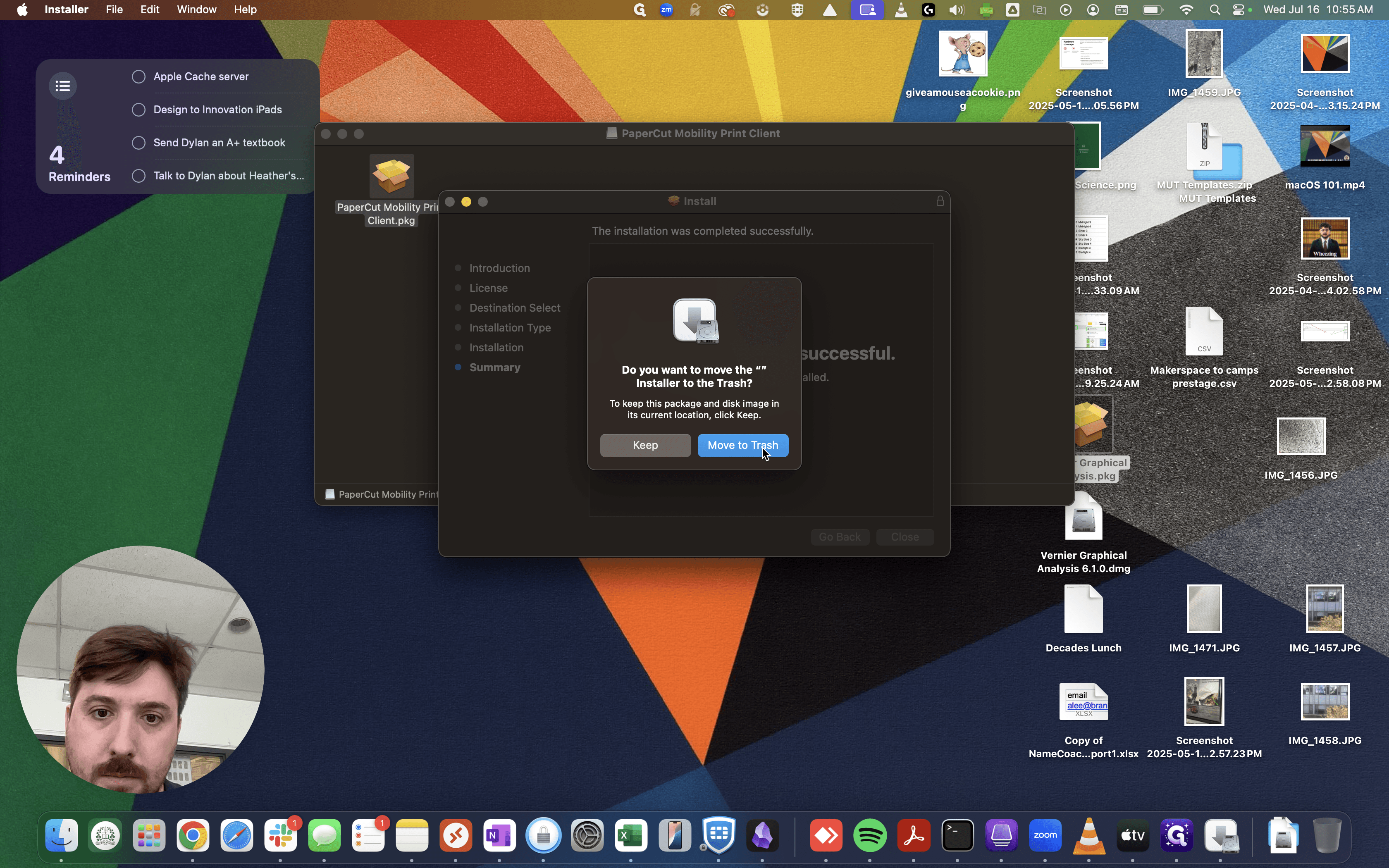Click the lock icon in Install window
Image resolution: width=1389 pixels, height=868 pixels.
click(940, 201)
